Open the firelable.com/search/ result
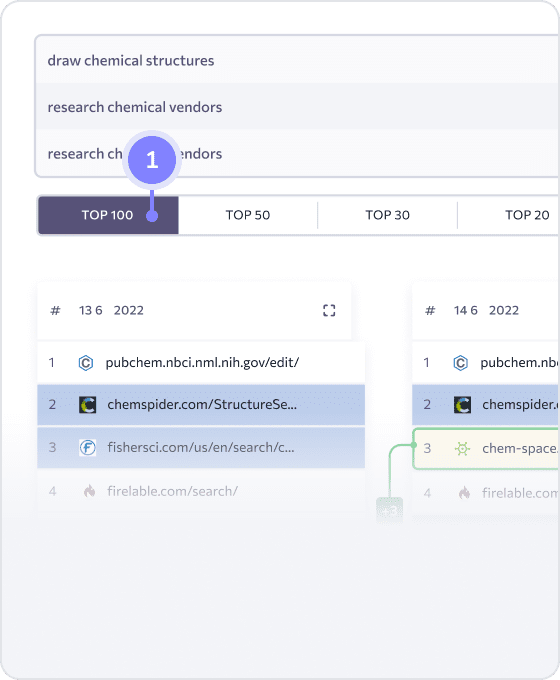Screen dimensions: 560x680 [x=173, y=491]
